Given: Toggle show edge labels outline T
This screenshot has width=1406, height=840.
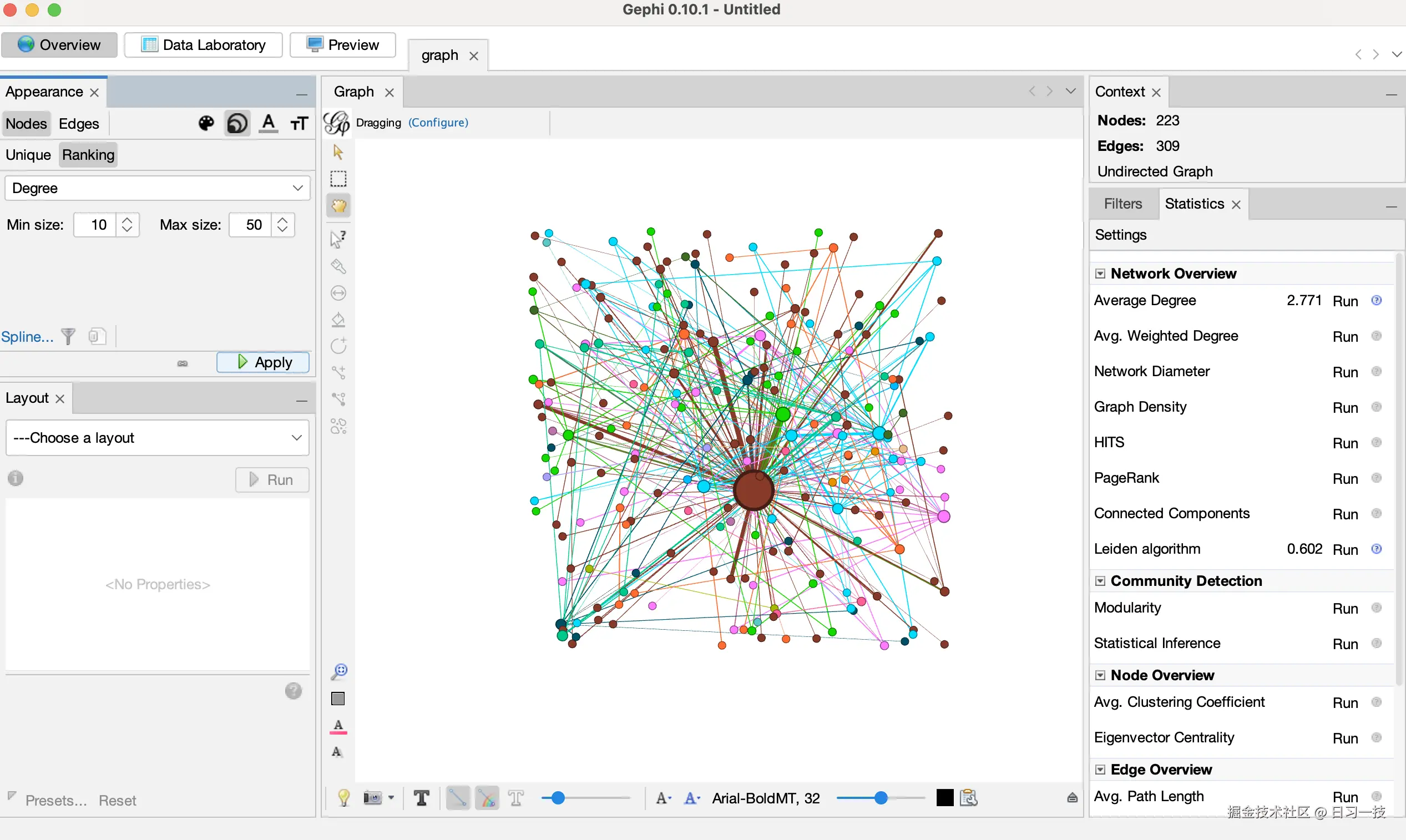Looking at the screenshot, I should point(515,799).
